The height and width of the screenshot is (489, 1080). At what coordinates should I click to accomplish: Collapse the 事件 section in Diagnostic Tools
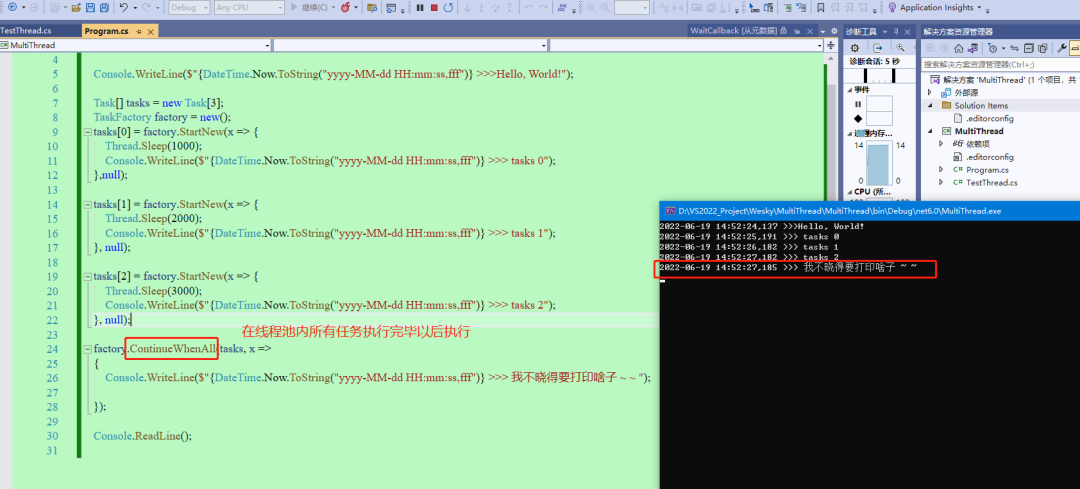pos(849,90)
